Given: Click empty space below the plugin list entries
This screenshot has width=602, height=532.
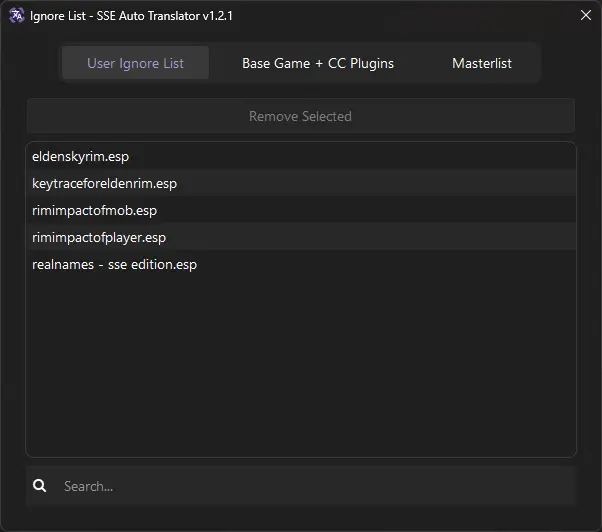Looking at the screenshot, I should click(x=301, y=365).
